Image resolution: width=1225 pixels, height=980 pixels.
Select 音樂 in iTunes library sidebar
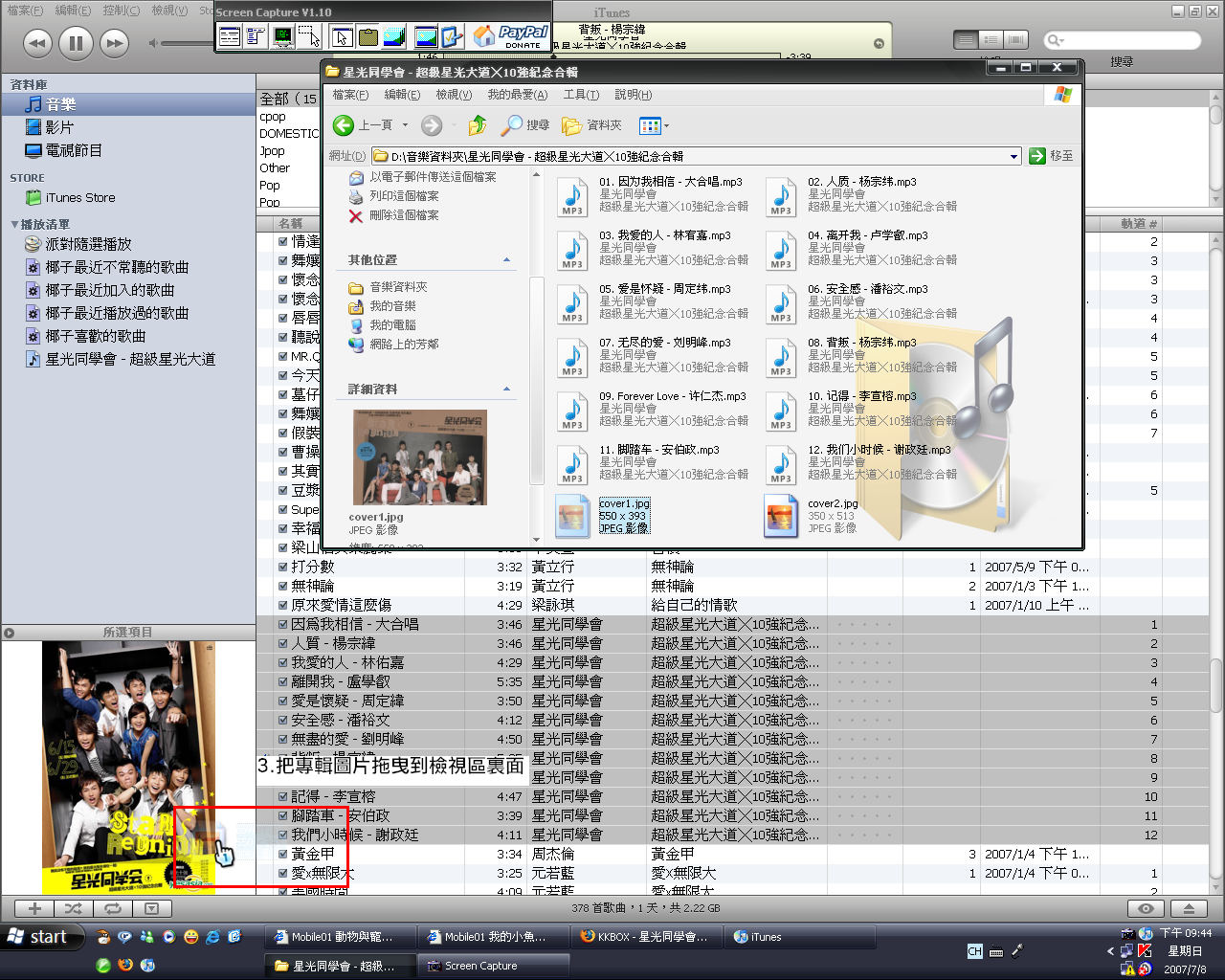[x=127, y=104]
